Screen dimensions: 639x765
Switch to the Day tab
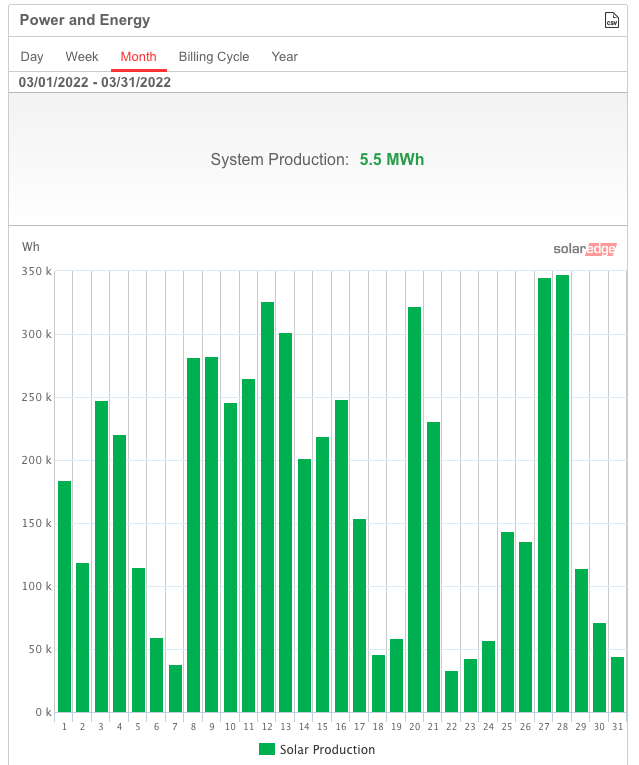point(32,57)
